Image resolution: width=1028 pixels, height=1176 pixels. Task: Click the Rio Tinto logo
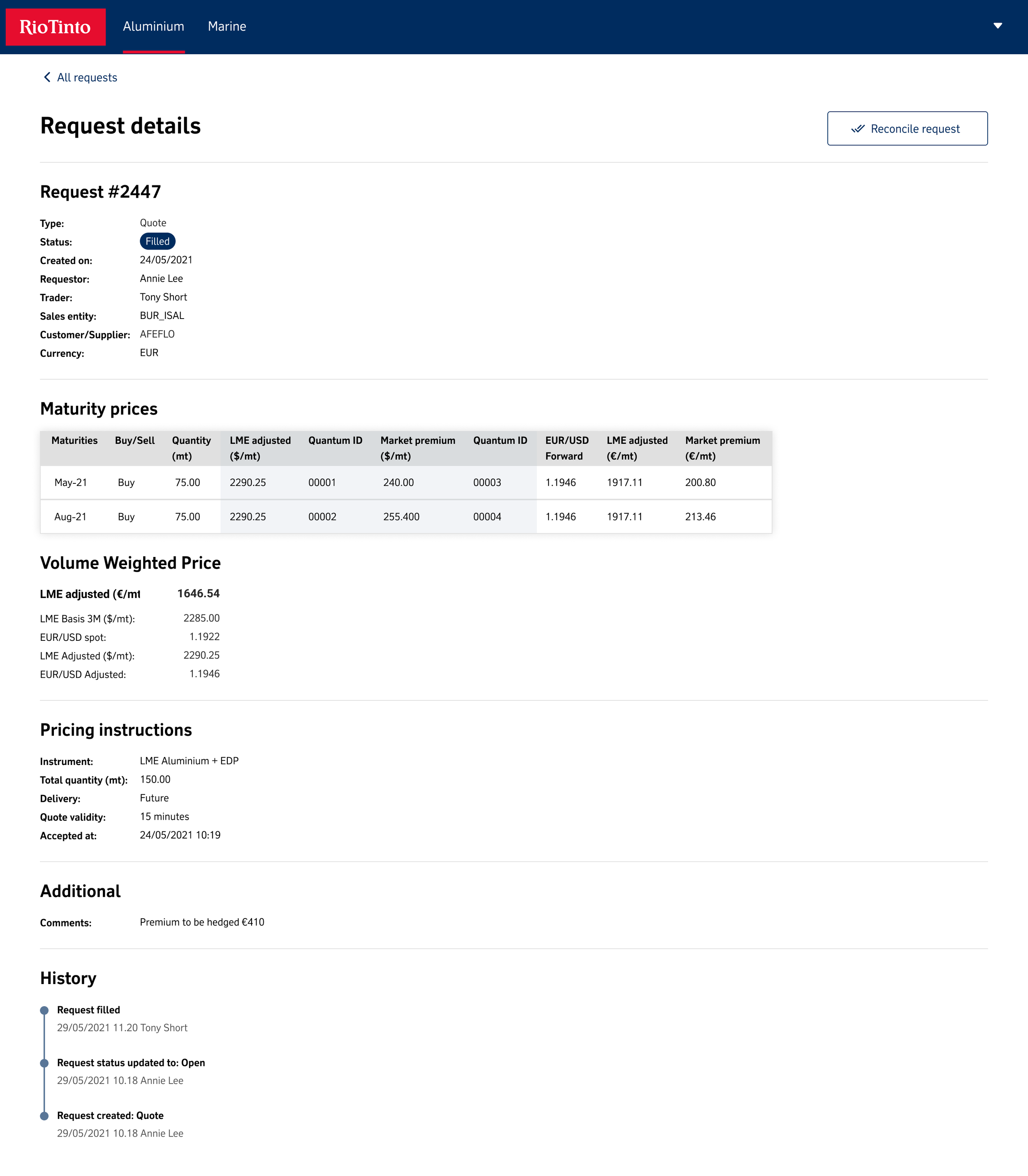(x=56, y=27)
